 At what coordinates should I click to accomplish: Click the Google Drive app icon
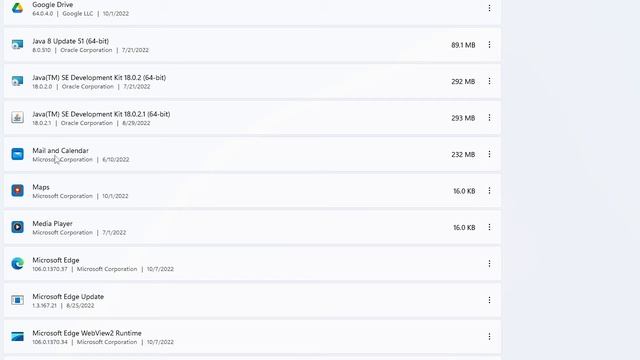click(x=17, y=8)
